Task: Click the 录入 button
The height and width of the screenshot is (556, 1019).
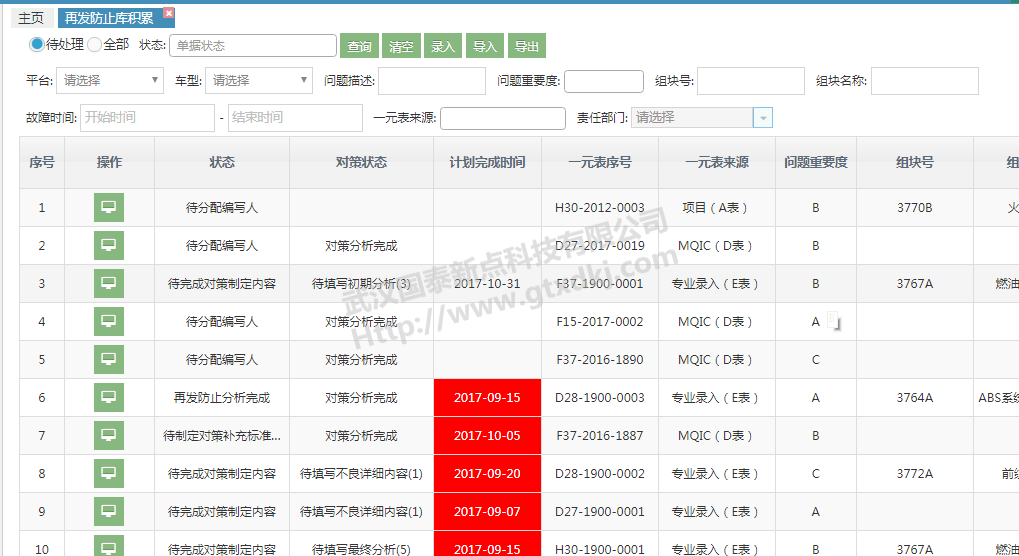Action: (x=443, y=47)
